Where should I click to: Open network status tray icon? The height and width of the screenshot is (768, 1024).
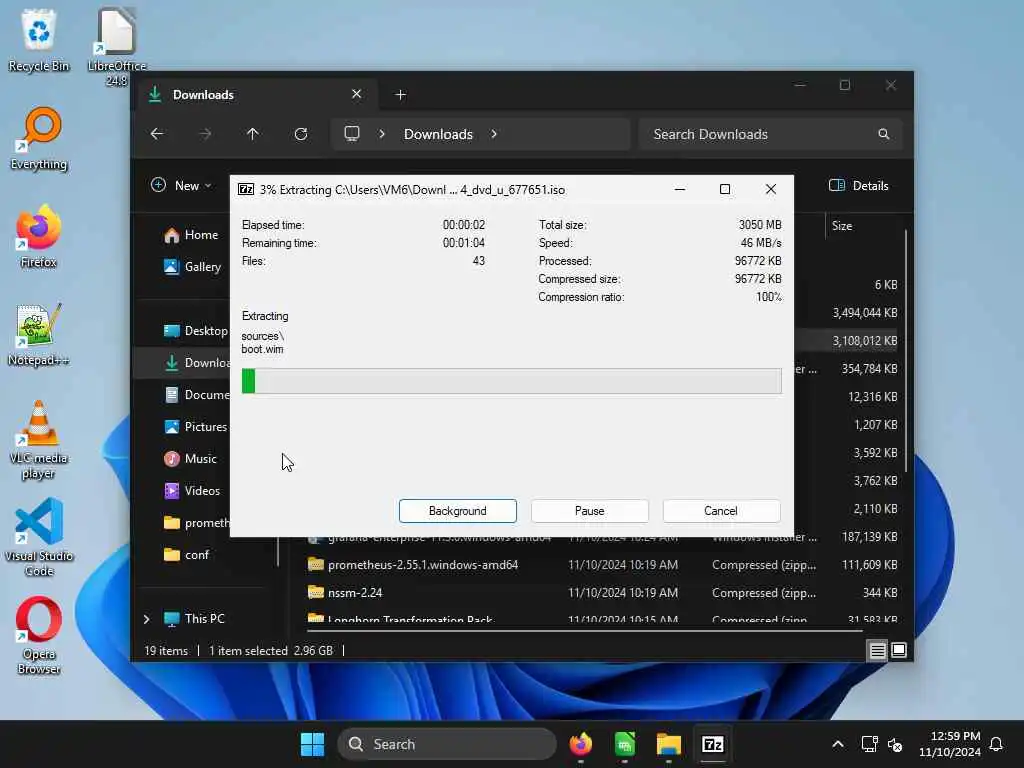pos(869,744)
